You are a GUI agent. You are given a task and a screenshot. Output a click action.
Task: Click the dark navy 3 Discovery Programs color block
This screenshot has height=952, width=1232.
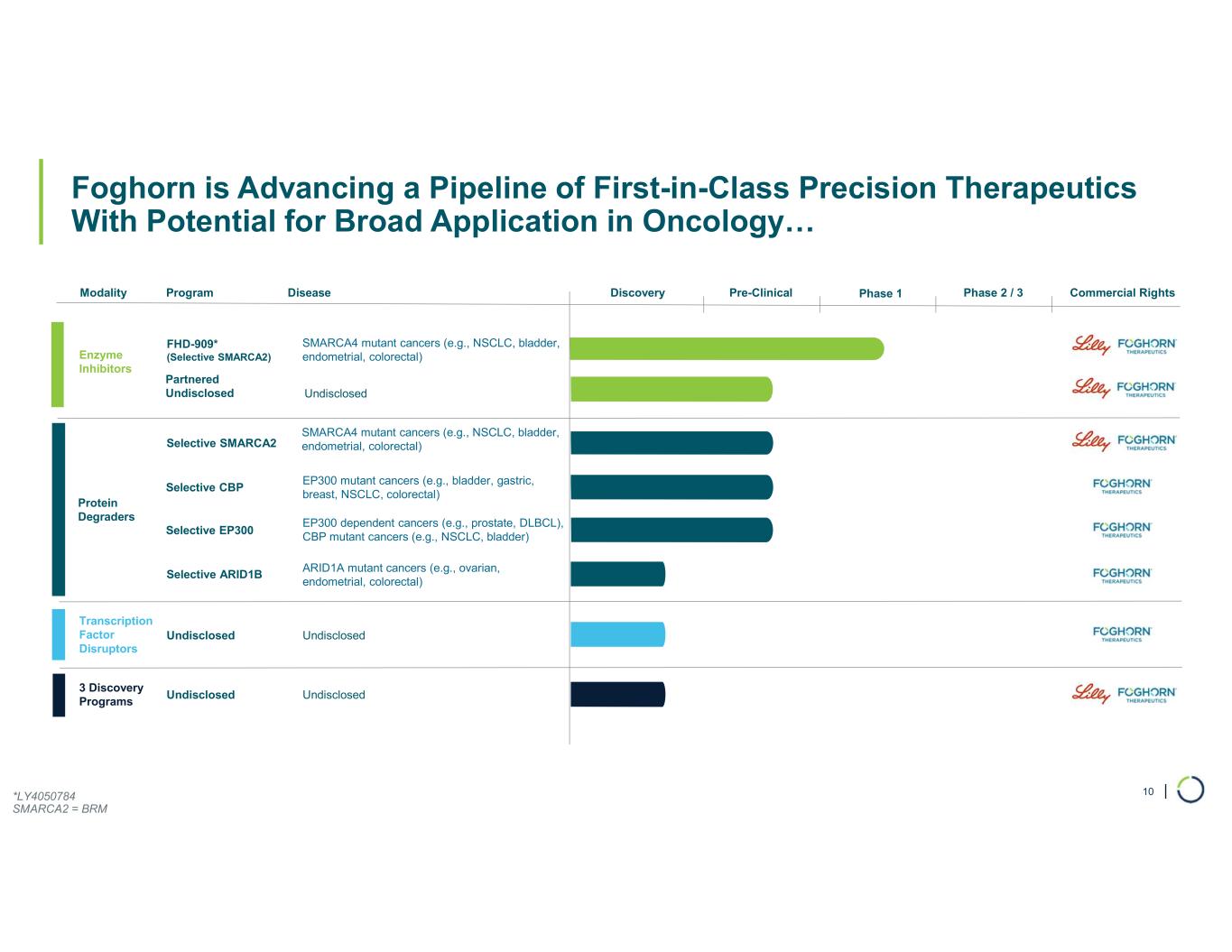coord(59,695)
